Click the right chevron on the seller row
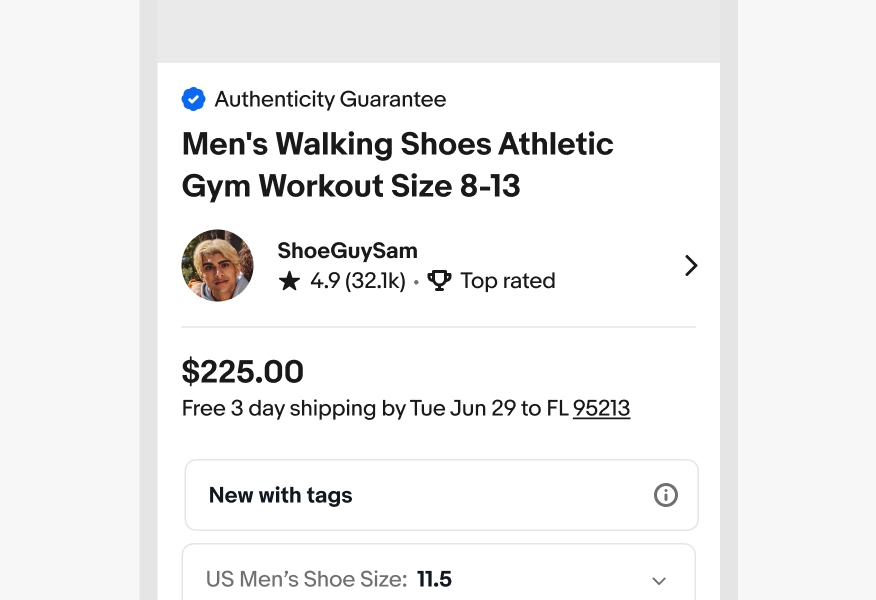This screenshot has height=600, width=876. pyautogui.click(x=691, y=265)
